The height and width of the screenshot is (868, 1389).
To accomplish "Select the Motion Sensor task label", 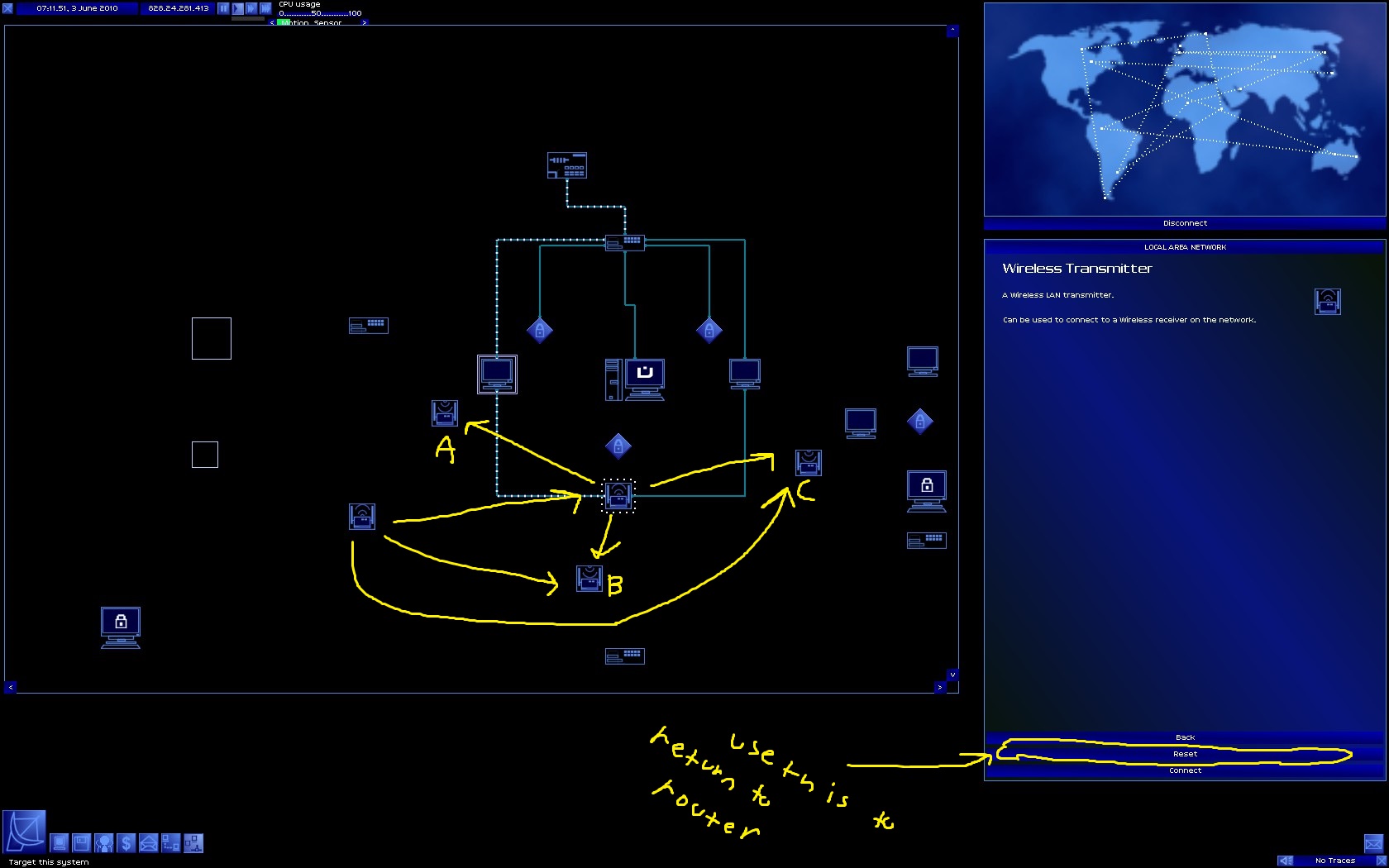I will [318, 22].
